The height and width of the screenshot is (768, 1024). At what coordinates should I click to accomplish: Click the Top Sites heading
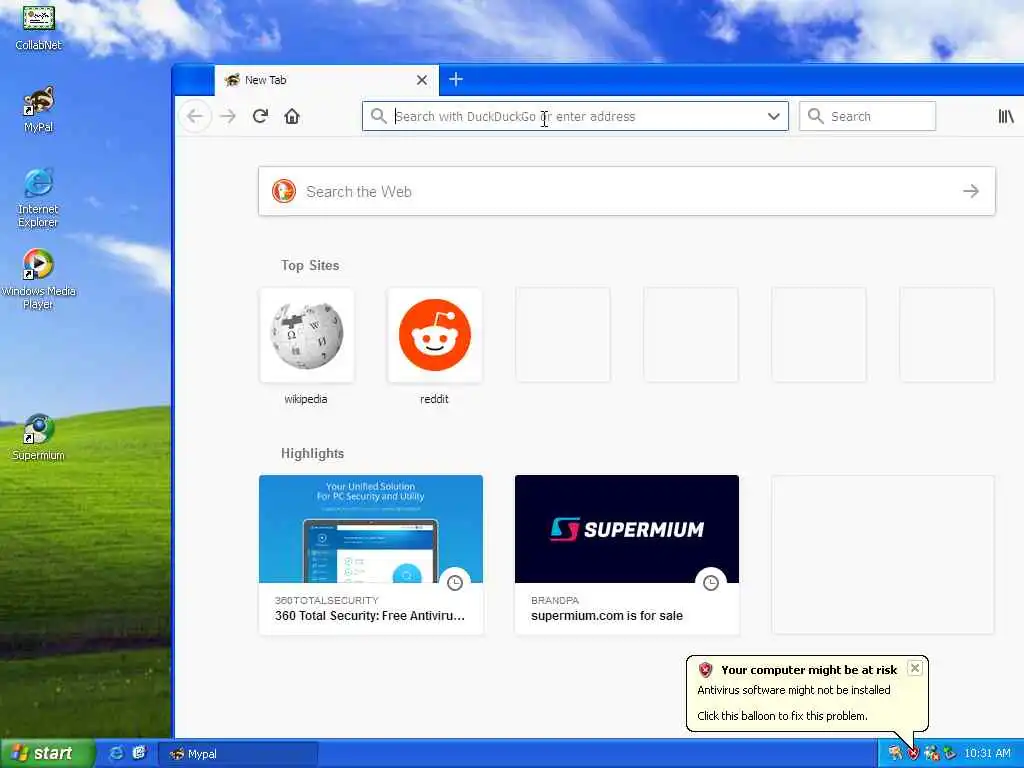[310, 265]
